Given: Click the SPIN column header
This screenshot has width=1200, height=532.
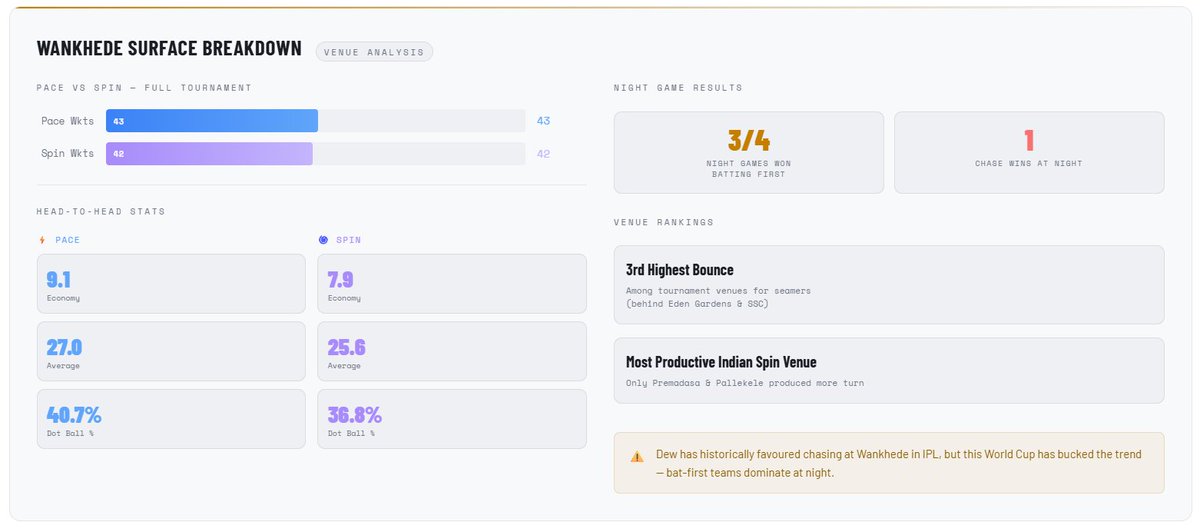Looking at the screenshot, I should click(x=349, y=240).
